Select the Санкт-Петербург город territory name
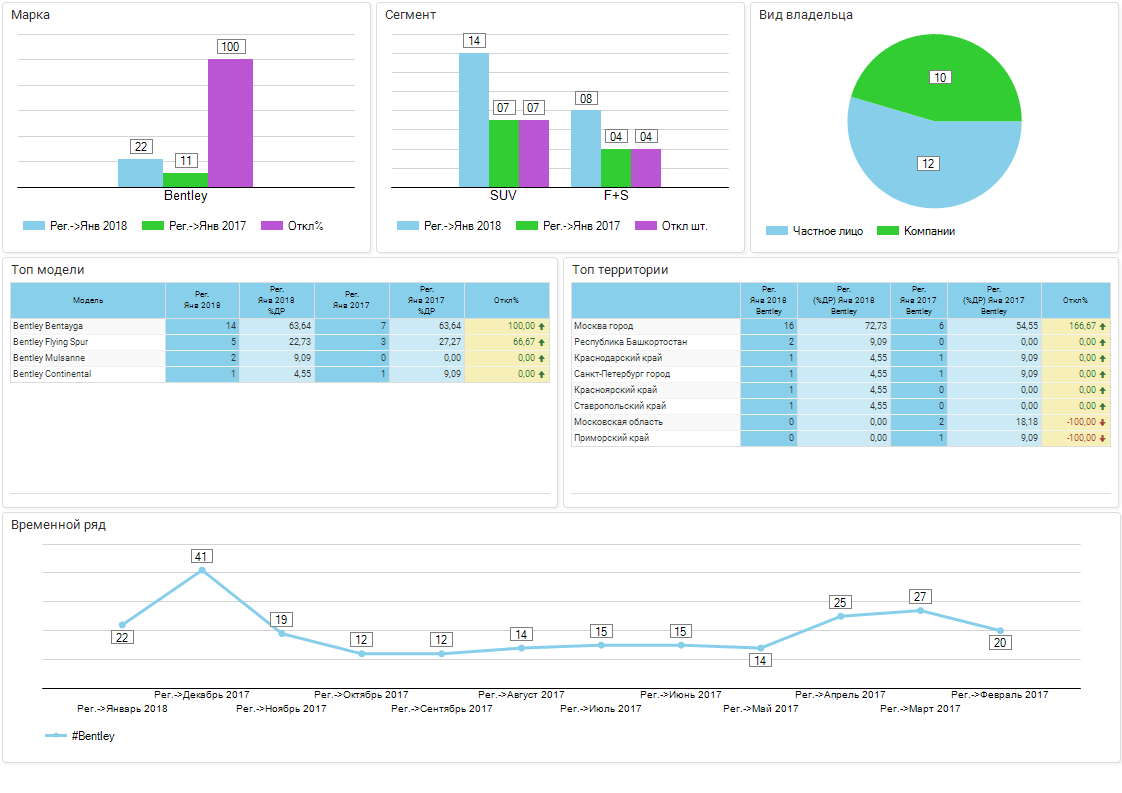 coord(622,374)
